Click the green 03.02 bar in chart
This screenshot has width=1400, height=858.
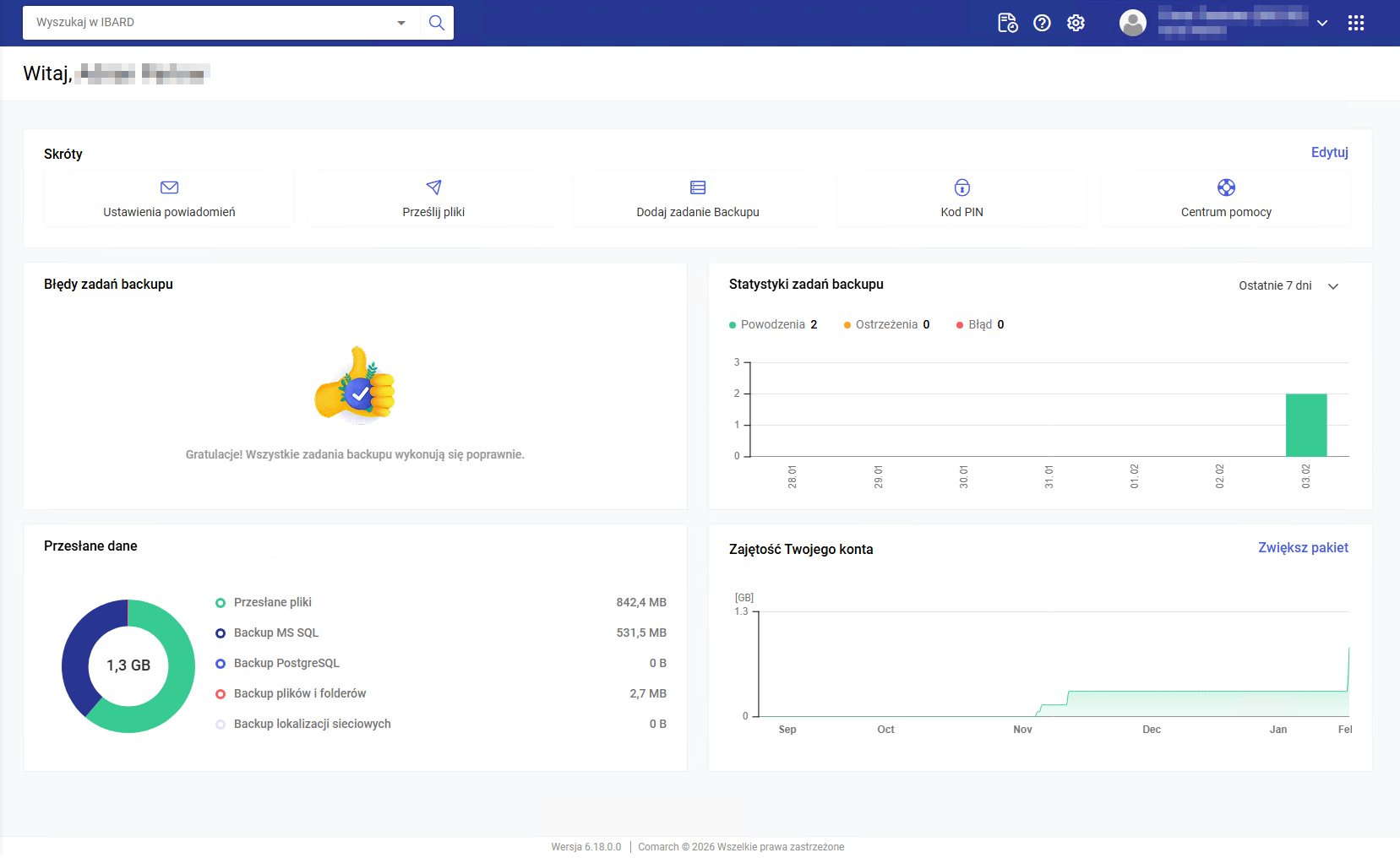coord(1306,425)
